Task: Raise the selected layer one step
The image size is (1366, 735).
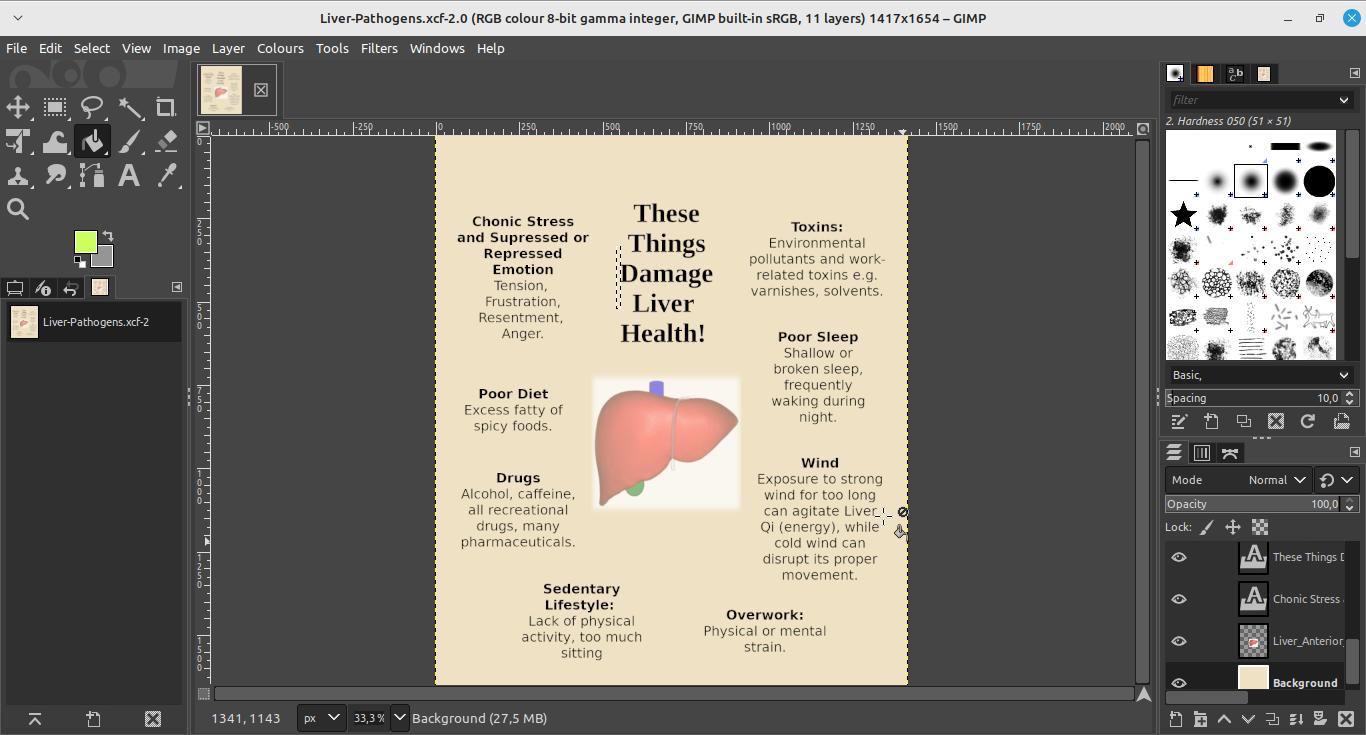Action: coord(1224,719)
